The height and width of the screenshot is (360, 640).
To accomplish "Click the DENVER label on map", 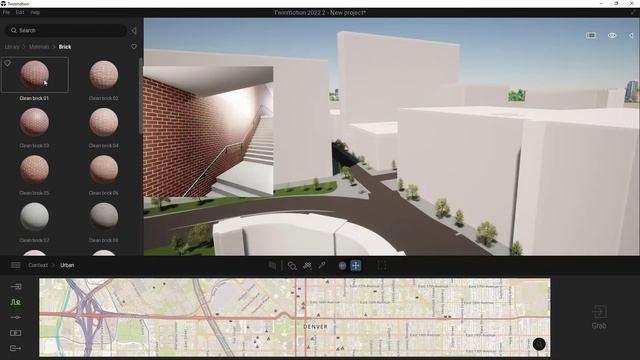I will 316,327.
